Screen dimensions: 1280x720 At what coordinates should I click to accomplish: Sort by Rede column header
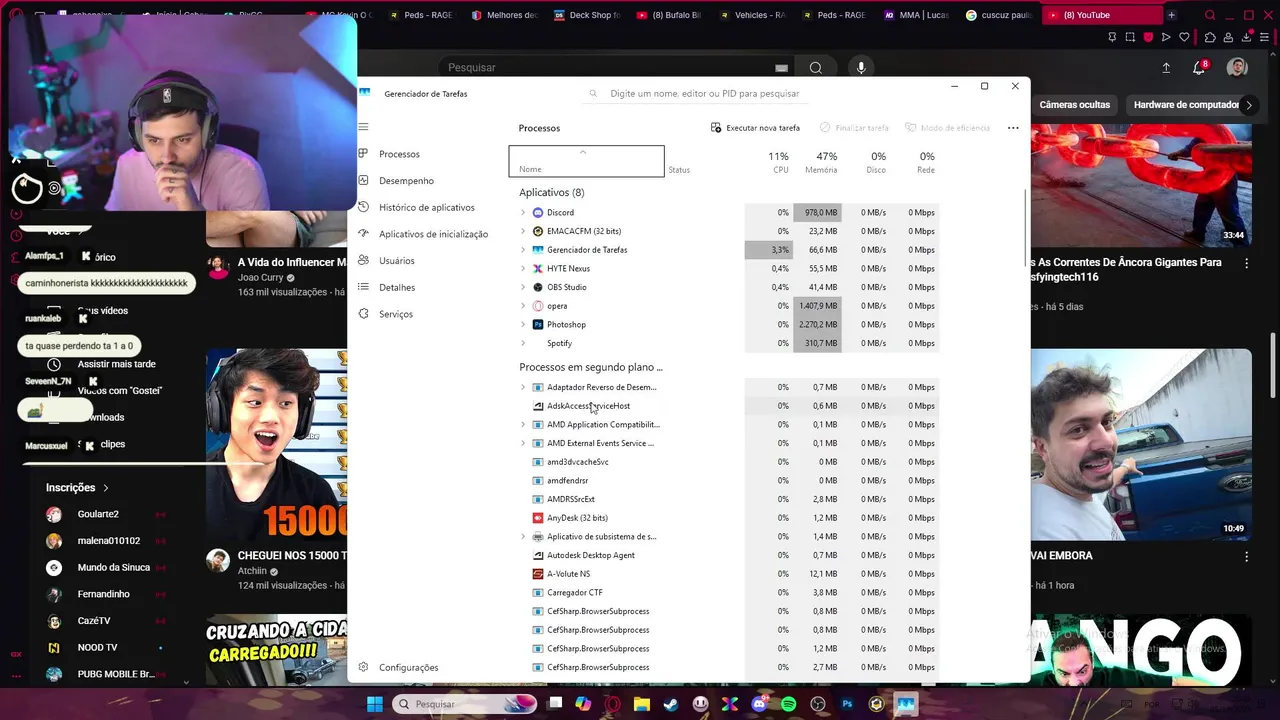click(926, 162)
